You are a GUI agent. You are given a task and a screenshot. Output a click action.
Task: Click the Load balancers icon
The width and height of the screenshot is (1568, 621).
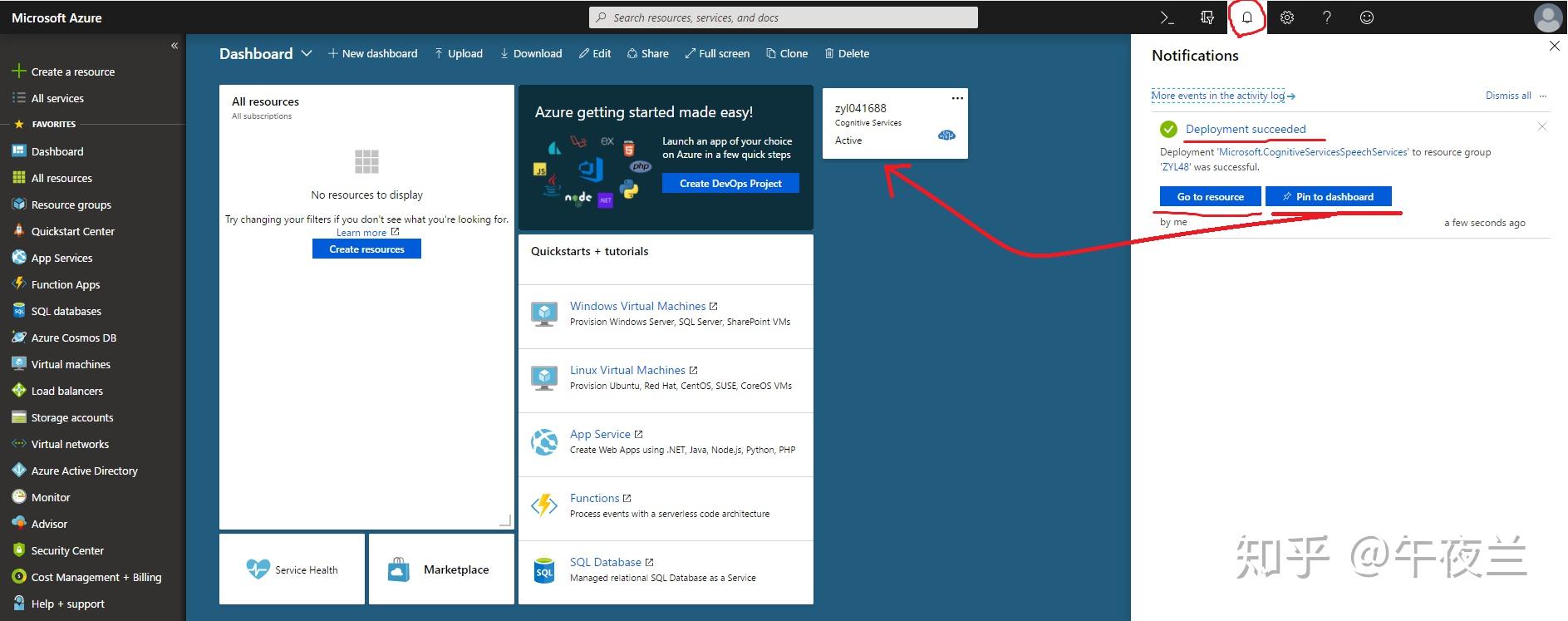click(19, 391)
